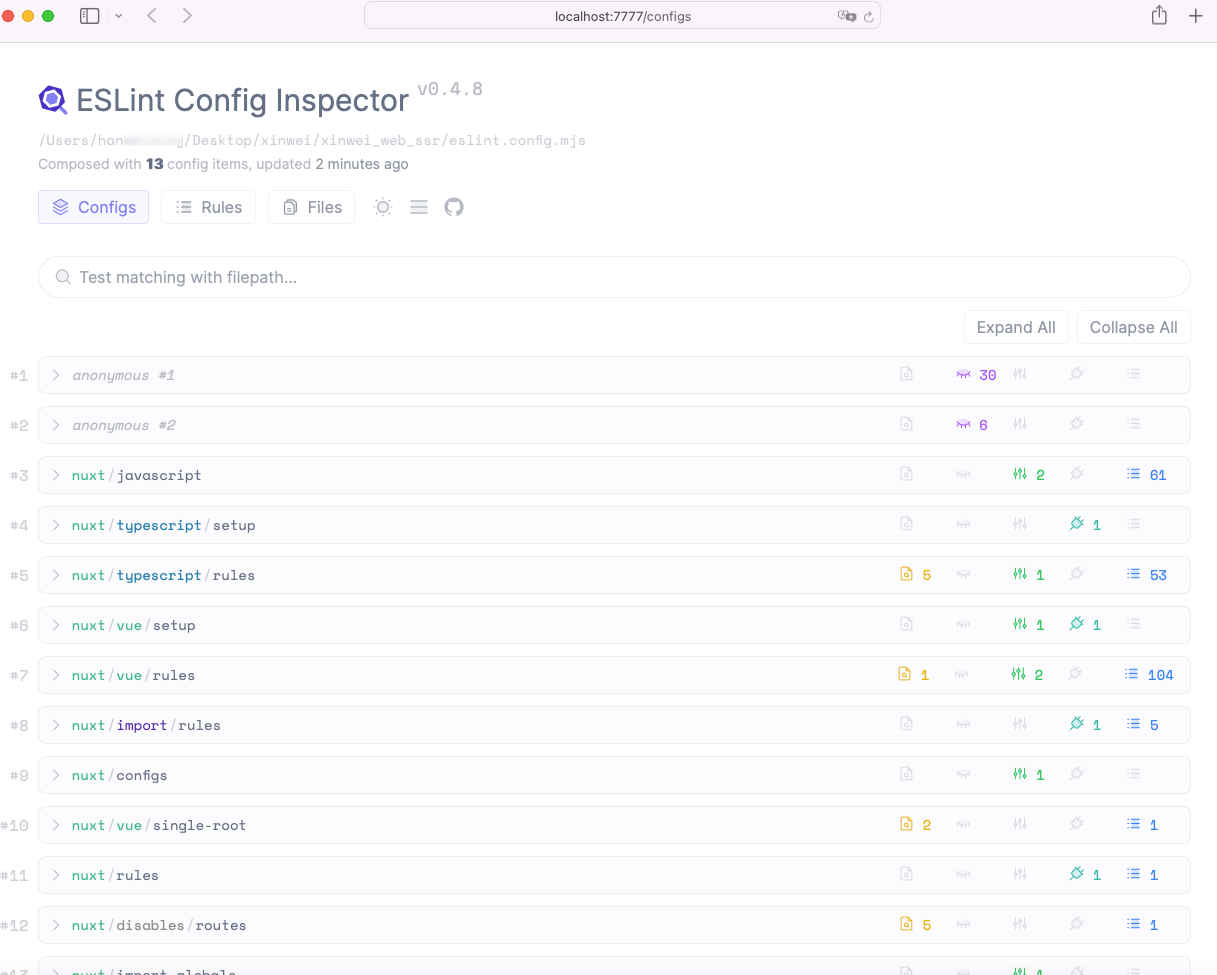Click the 'nuxt/vue/rules' config name
The height and width of the screenshot is (975, 1217).
[134, 675]
